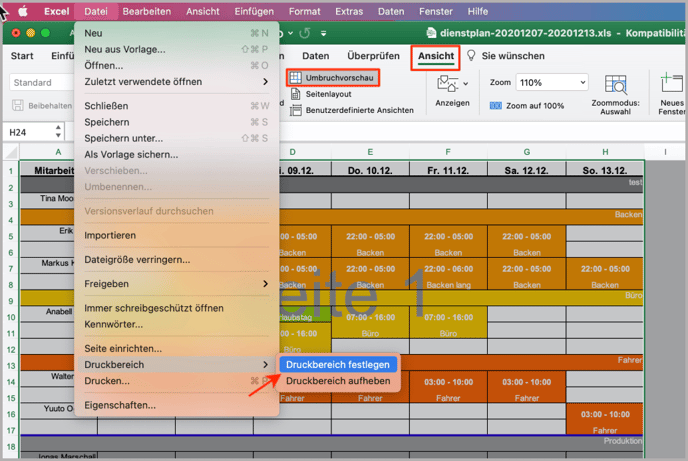
Task: Click the So. 13.12. header cell
Action: 605,170
